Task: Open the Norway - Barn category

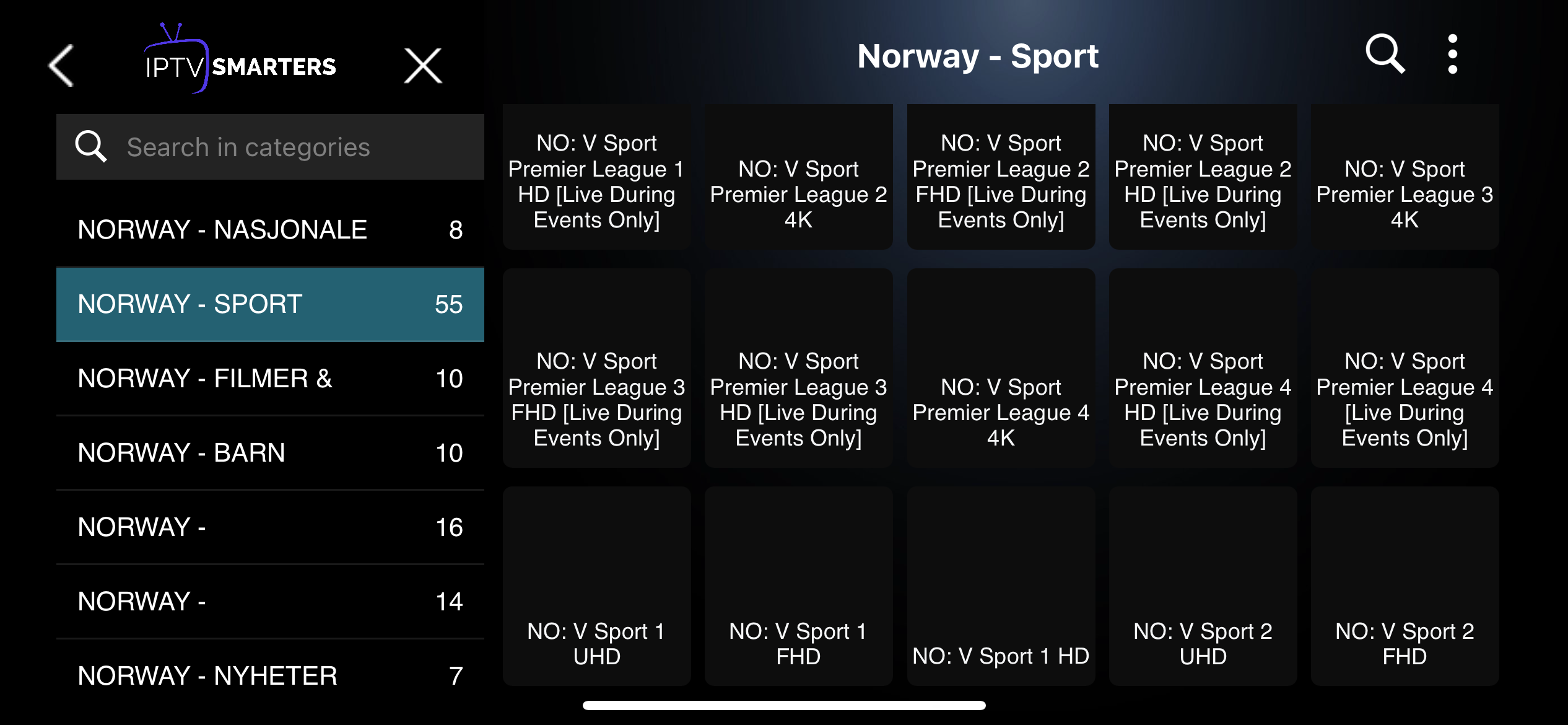Action: tap(270, 453)
